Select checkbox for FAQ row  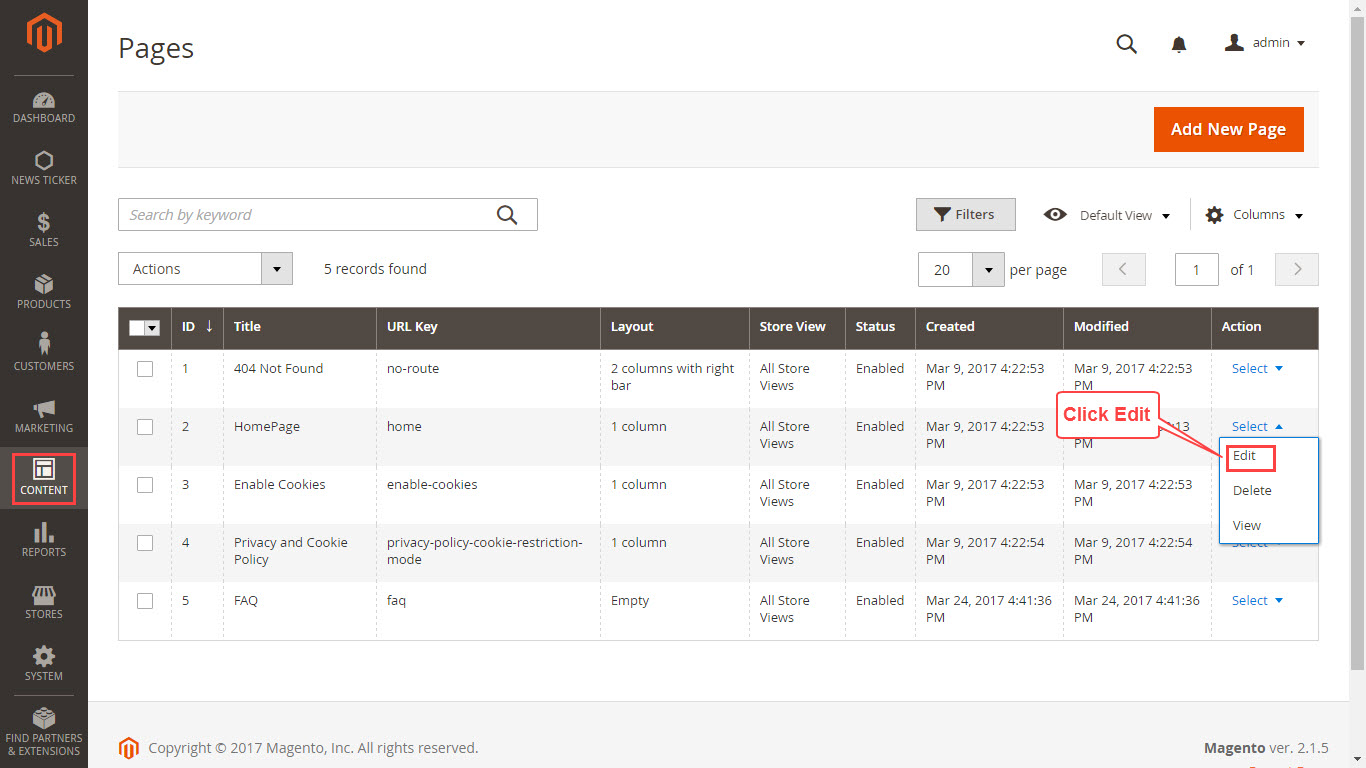tap(145, 601)
